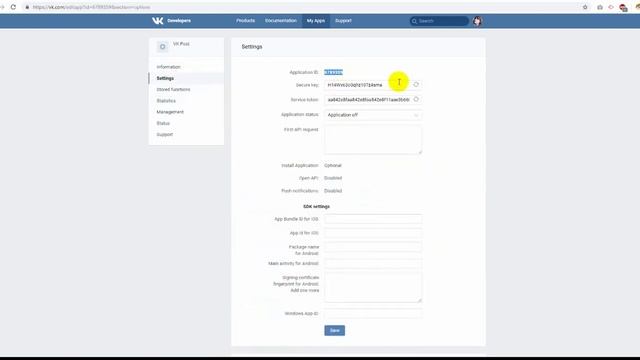The width and height of the screenshot is (640, 360).
Task: Open Products in the top navigation
Action: (245, 20)
